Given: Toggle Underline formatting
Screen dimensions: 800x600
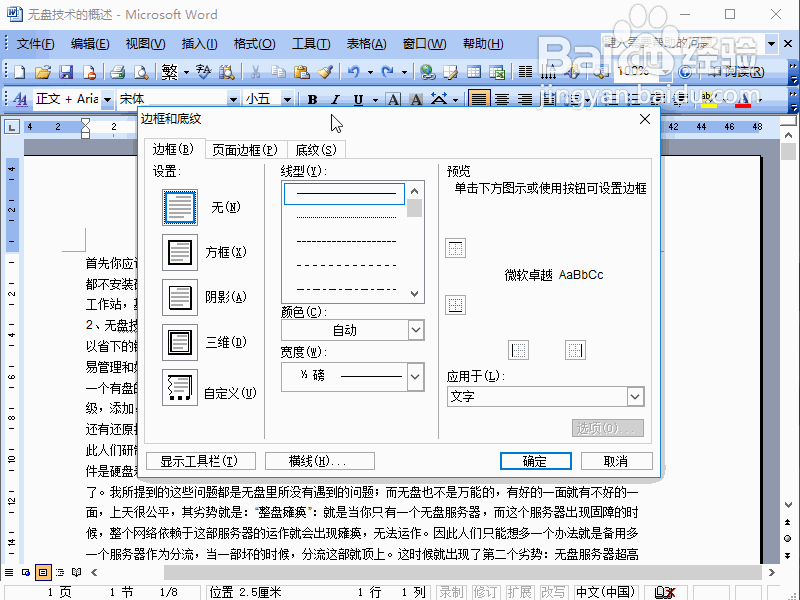Looking at the screenshot, I should (x=359, y=99).
